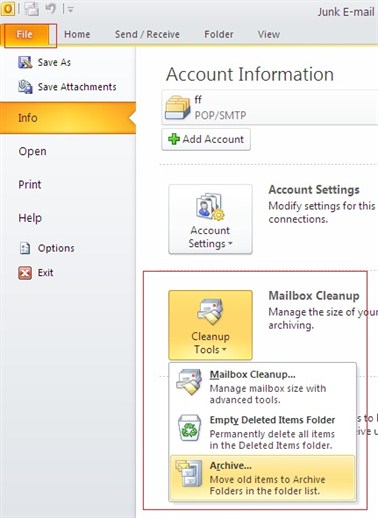Click the Mailbox Cleanup section heading text

[314, 296]
